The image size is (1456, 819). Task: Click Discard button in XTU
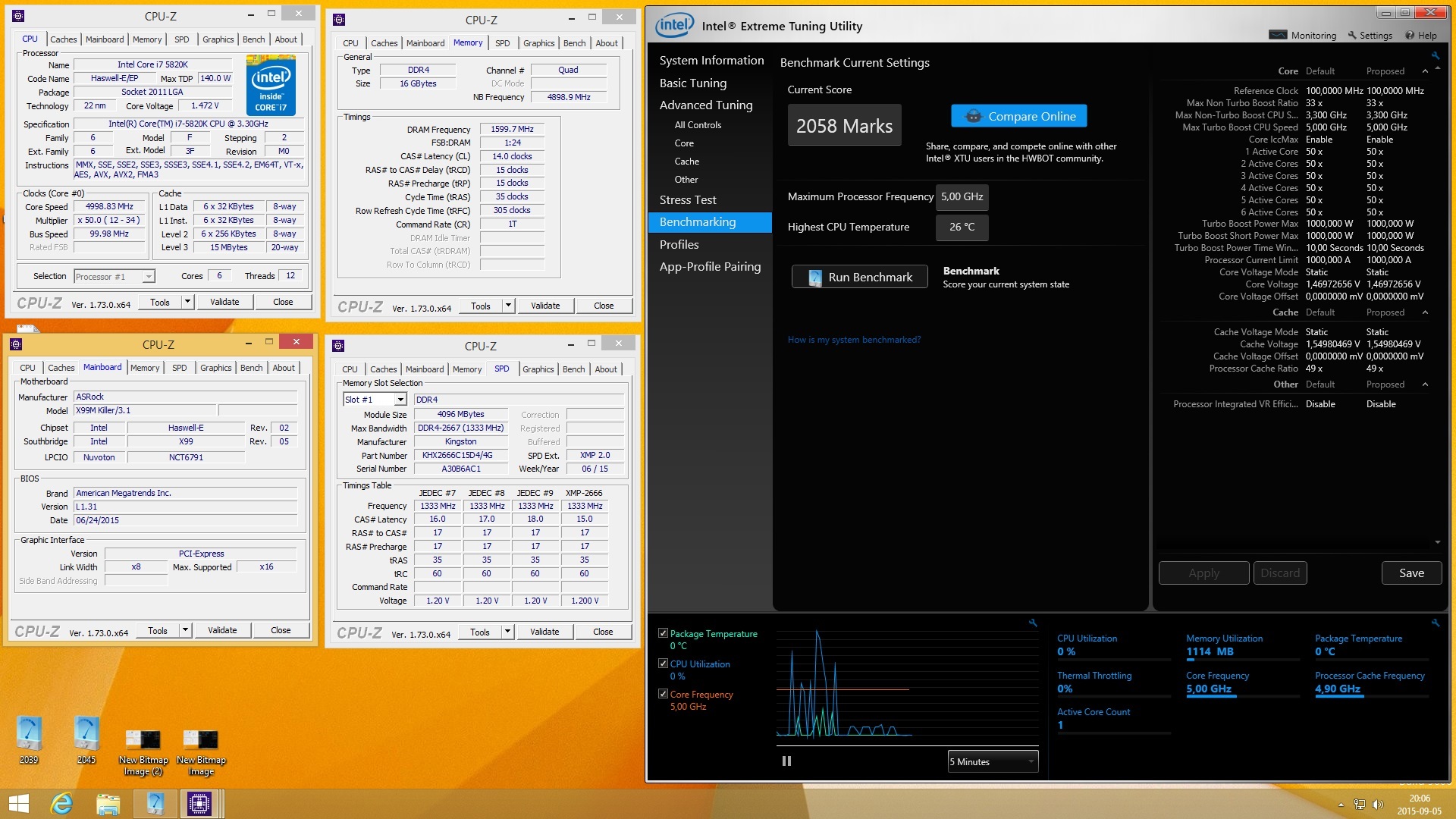[1280, 573]
